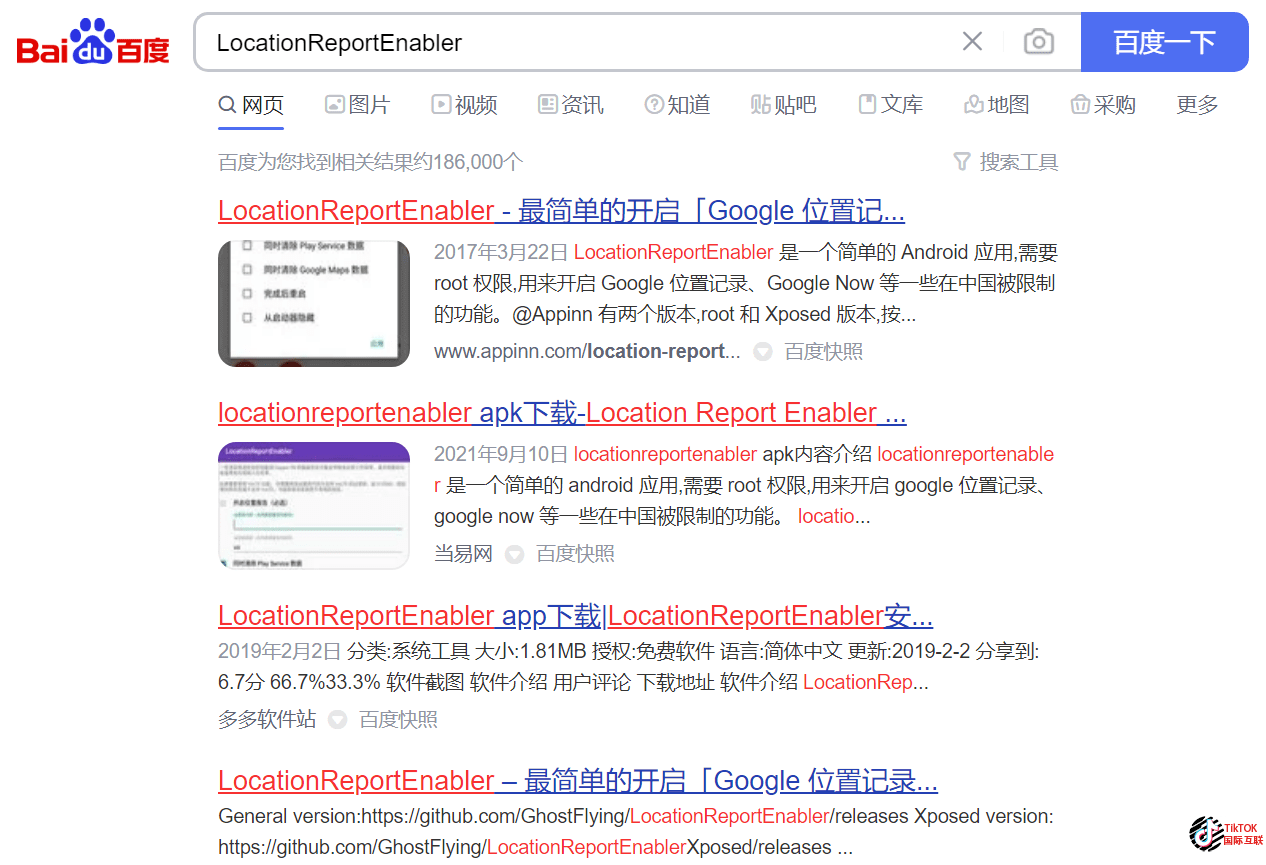The width and height of the screenshot is (1266, 865).
Task: Open 搜索工具 filter options
Action: (1005, 162)
